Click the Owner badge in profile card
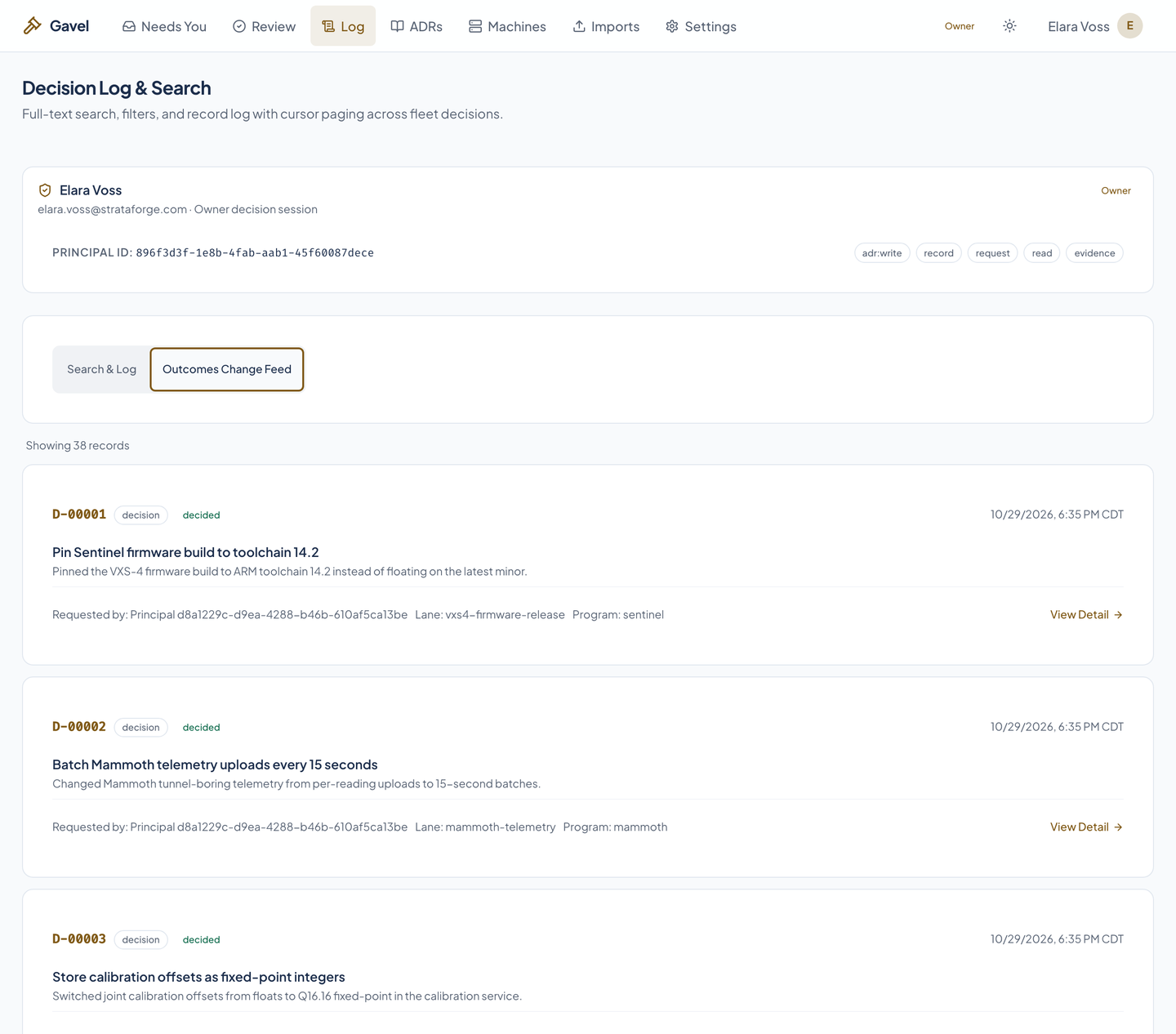This screenshot has width=1176, height=1034. pyautogui.click(x=1116, y=190)
